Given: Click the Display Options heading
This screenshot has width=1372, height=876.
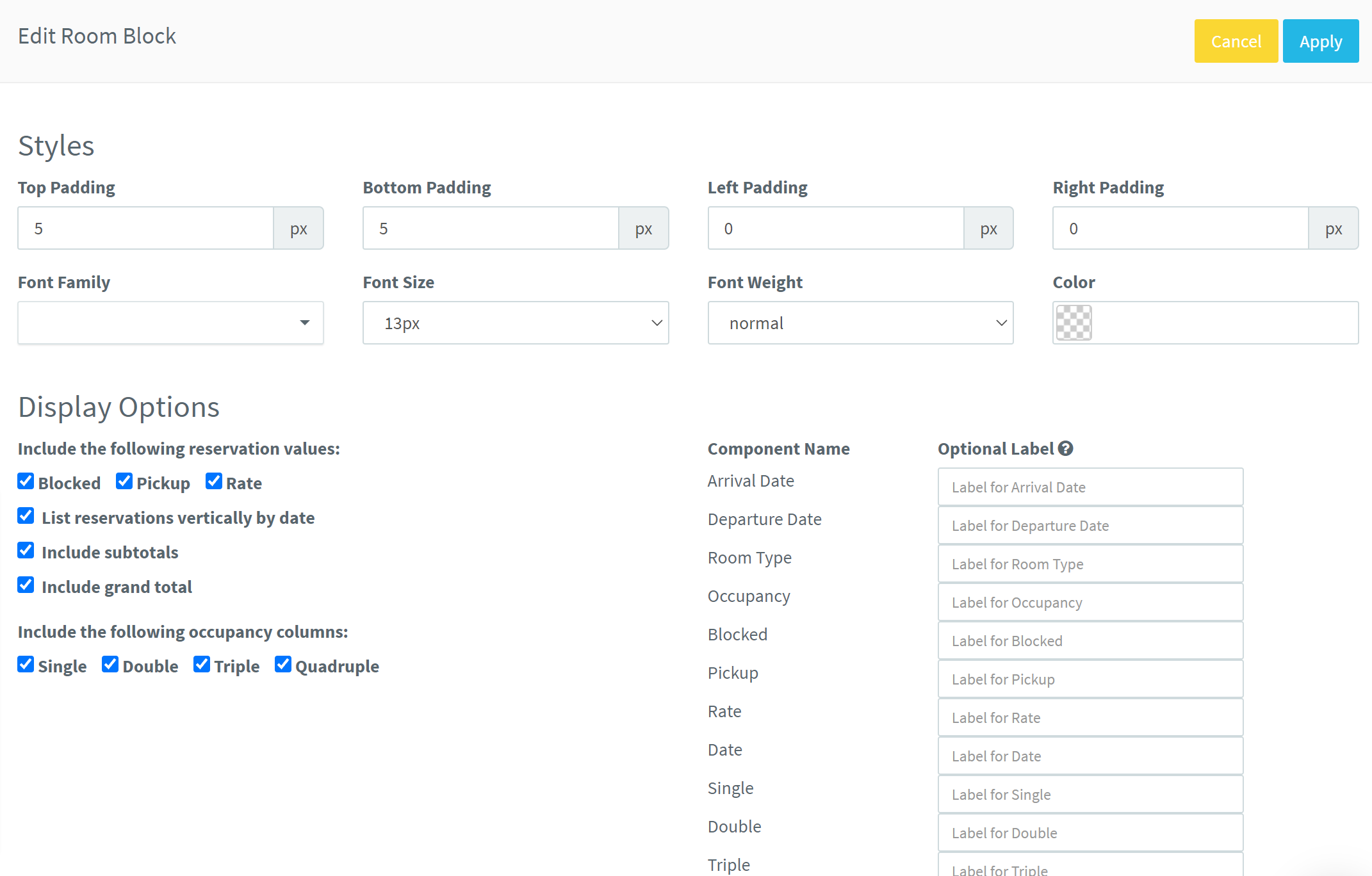Looking at the screenshot, I should pos(118,407).
